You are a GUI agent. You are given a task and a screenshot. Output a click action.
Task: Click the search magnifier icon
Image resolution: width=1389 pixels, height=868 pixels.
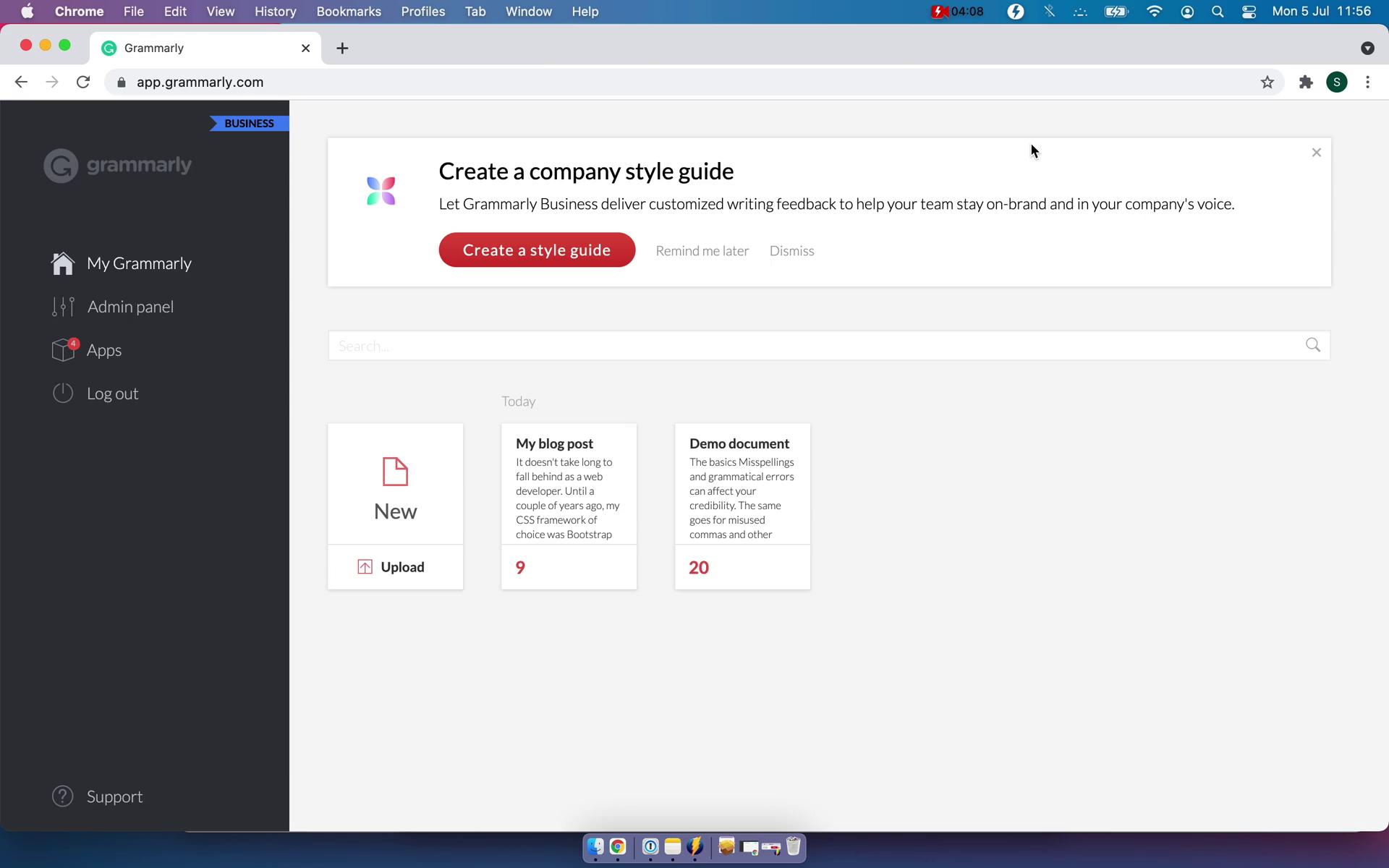click(x=1313, y=344)
